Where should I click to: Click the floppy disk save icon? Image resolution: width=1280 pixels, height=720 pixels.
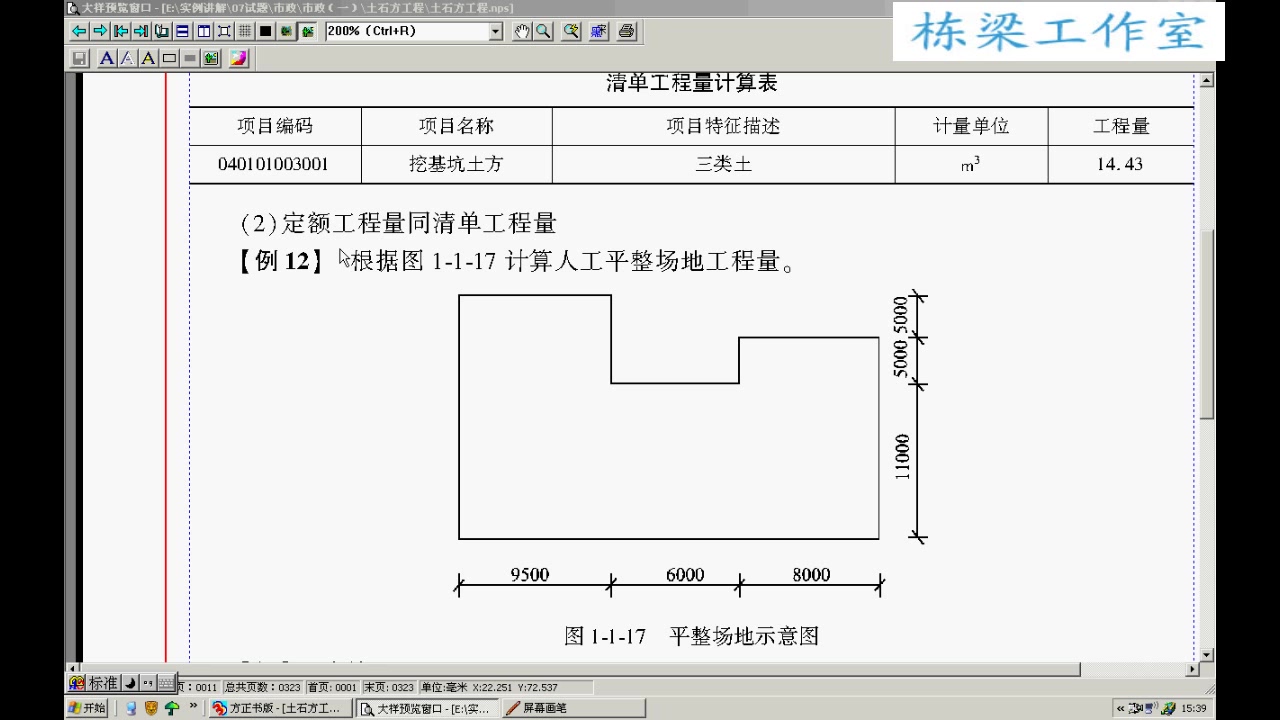pyautogui.click(x=80, y=59)
